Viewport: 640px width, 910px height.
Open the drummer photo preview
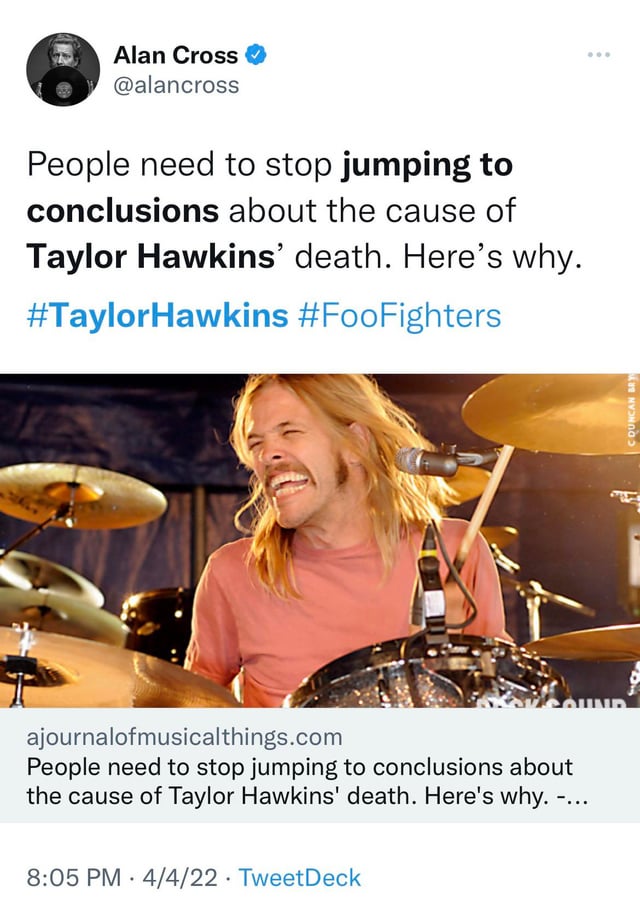pos(320,540)
